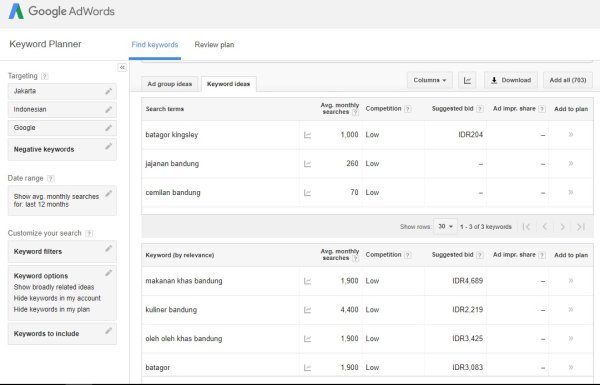Go to next page of keywords
This screenshot has width=600, height=385.
pyautogui.click(x=562, y=227)
